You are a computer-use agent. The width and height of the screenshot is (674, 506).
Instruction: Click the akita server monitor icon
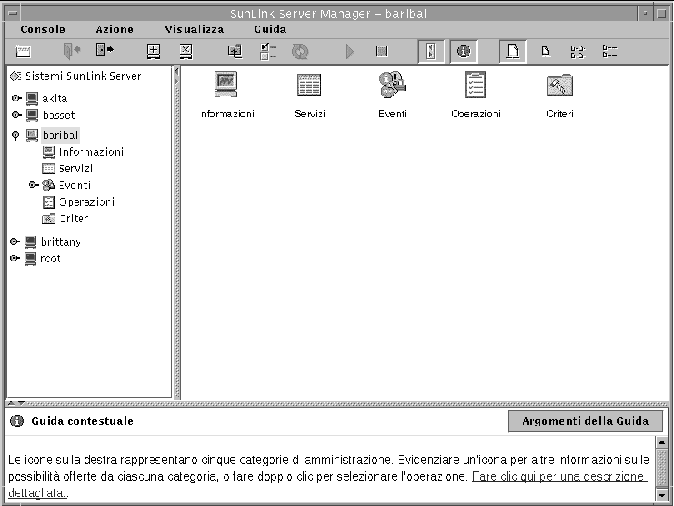(x=32, y=98)
